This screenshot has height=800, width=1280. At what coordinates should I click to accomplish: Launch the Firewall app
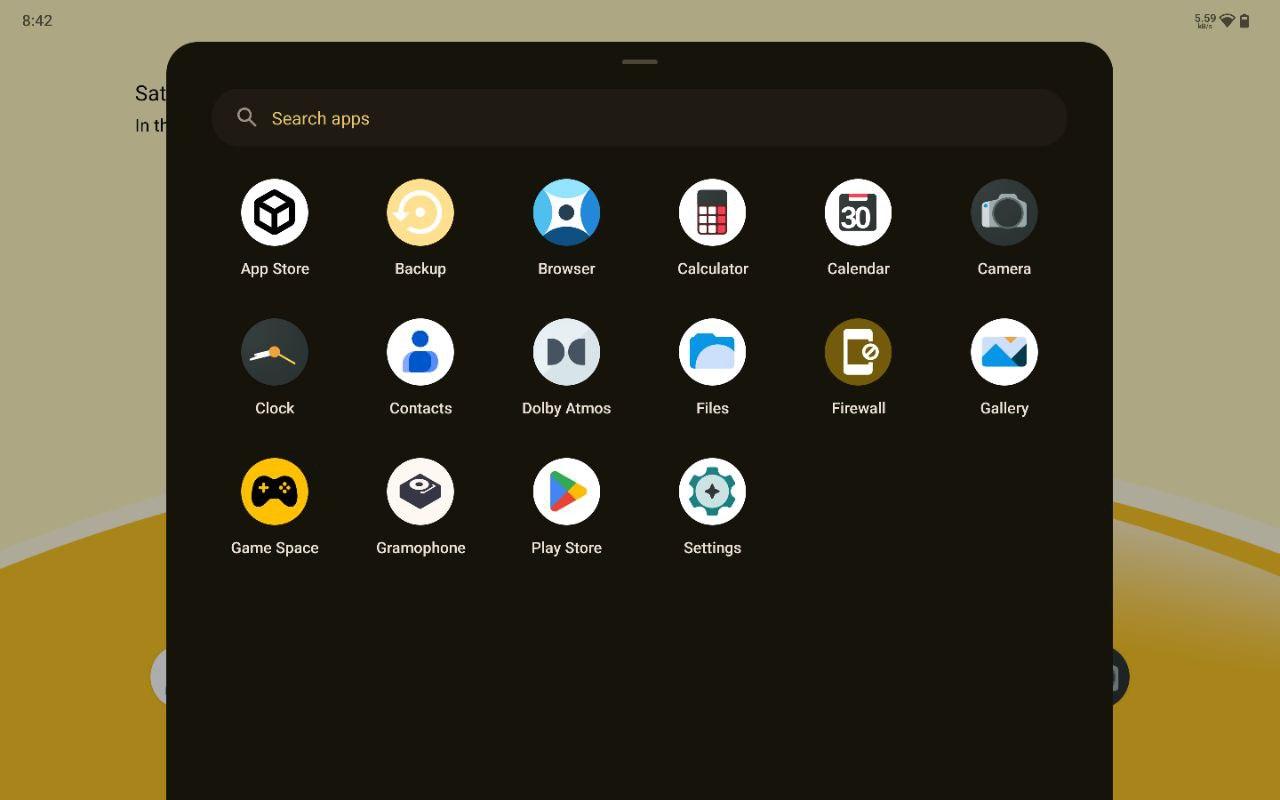pos(858,352)
